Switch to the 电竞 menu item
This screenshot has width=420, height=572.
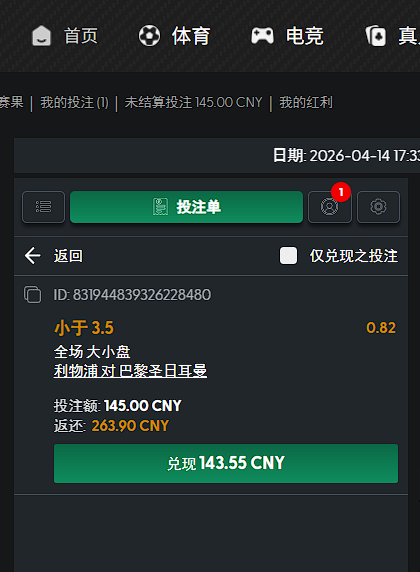305,36
